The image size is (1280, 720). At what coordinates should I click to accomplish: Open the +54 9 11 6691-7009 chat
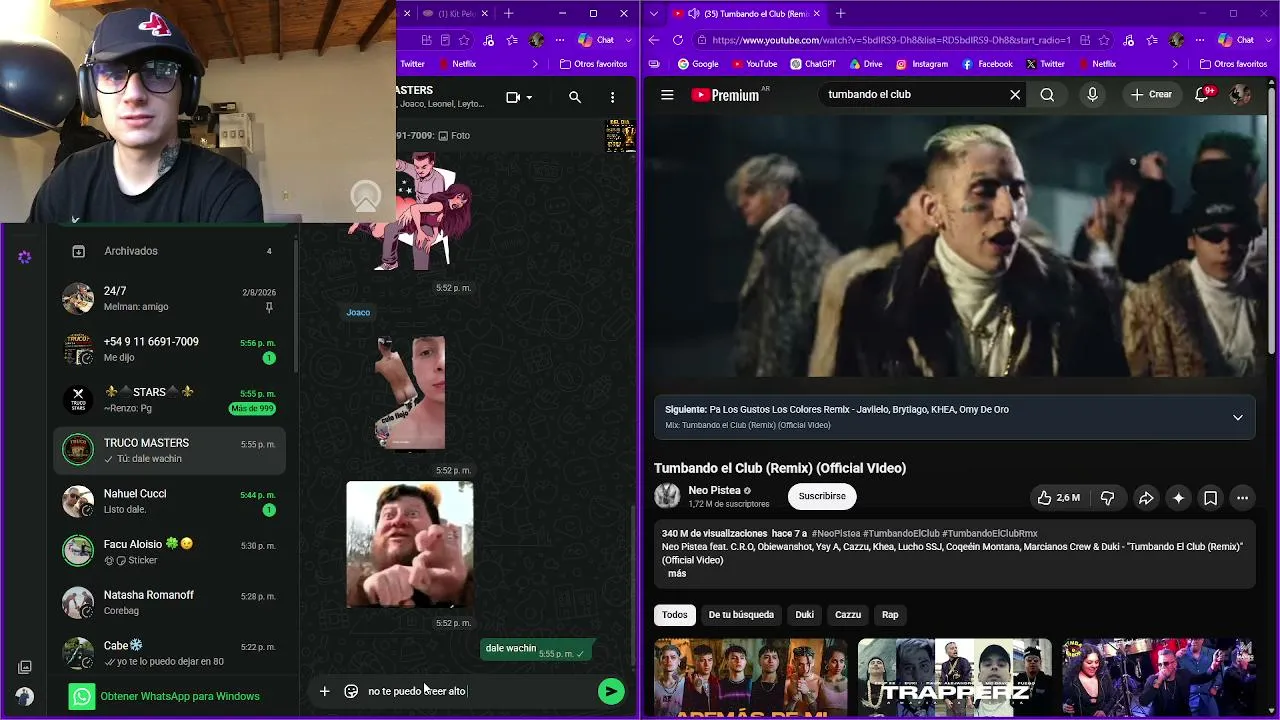(x=169, y=349)
